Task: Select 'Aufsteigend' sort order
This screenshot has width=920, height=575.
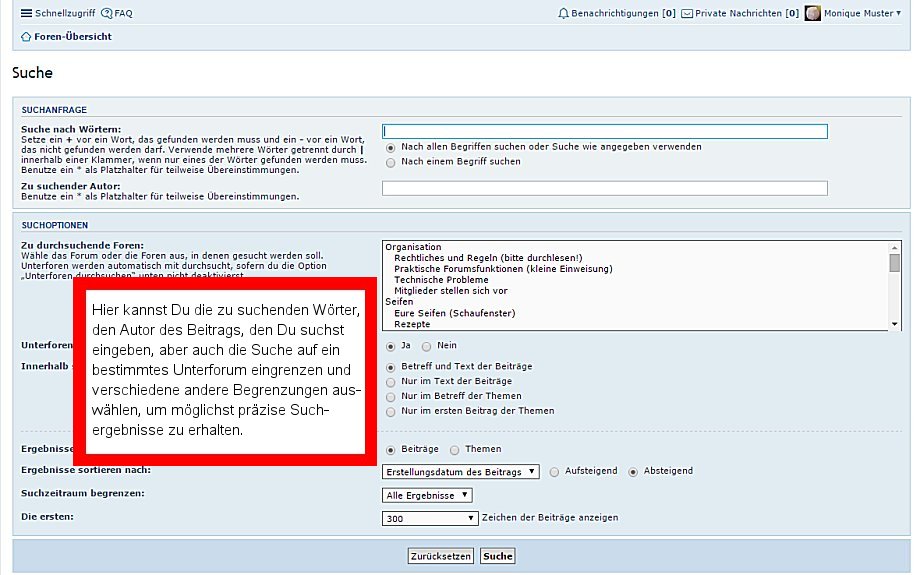Action: tap(554, 471)
